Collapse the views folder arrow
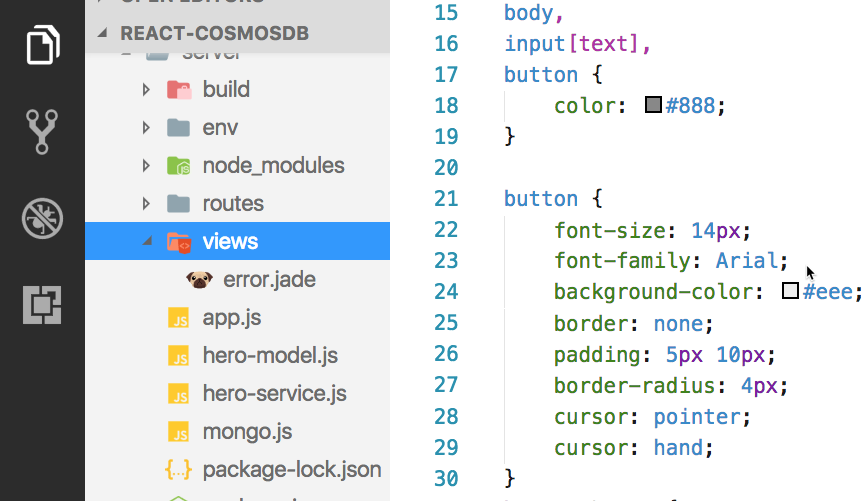Screen dimensions: 862x501 pos(147,241)
